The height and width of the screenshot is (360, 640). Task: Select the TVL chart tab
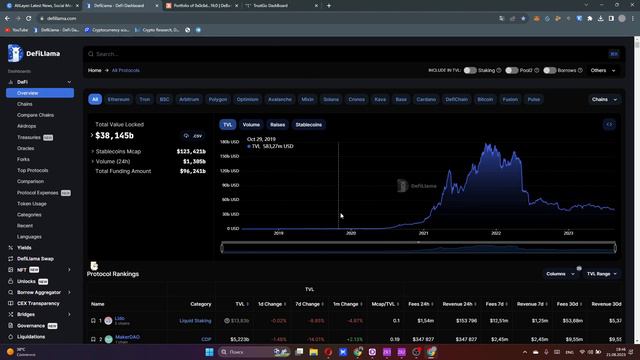(227, 124)
